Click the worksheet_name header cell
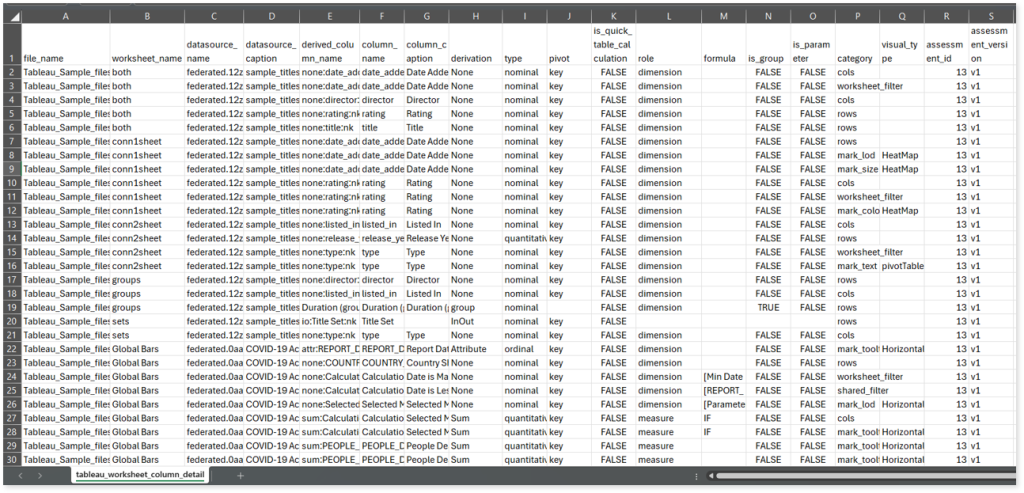This screenshot has width=1024, height=493. [x=147, y=44]
